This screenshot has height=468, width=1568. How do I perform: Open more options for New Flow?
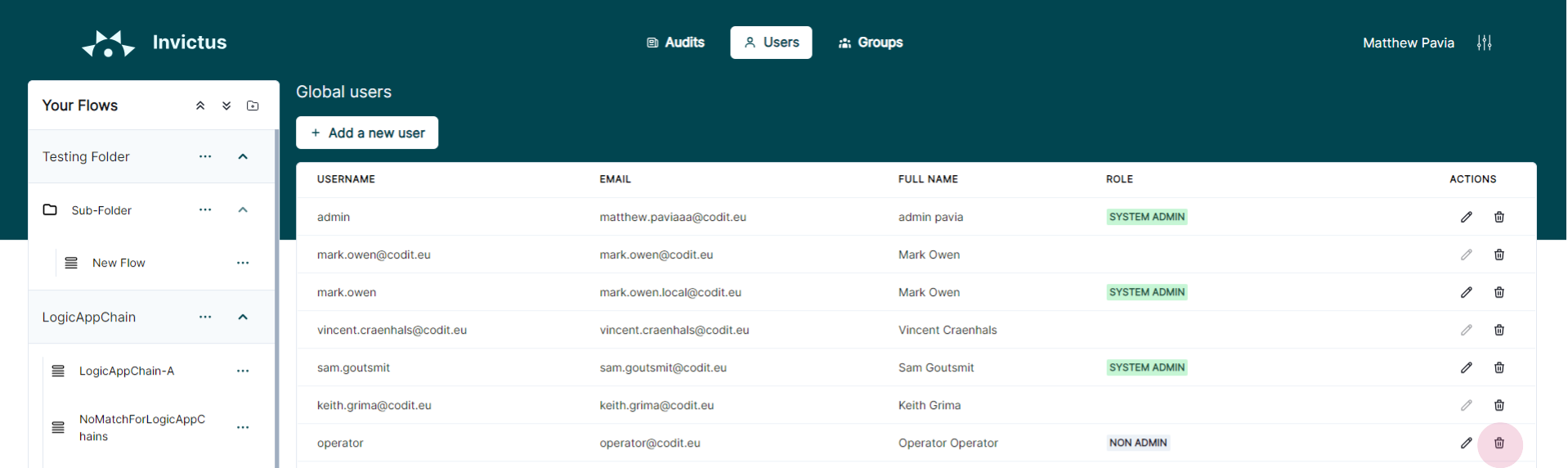coord(243,263)
